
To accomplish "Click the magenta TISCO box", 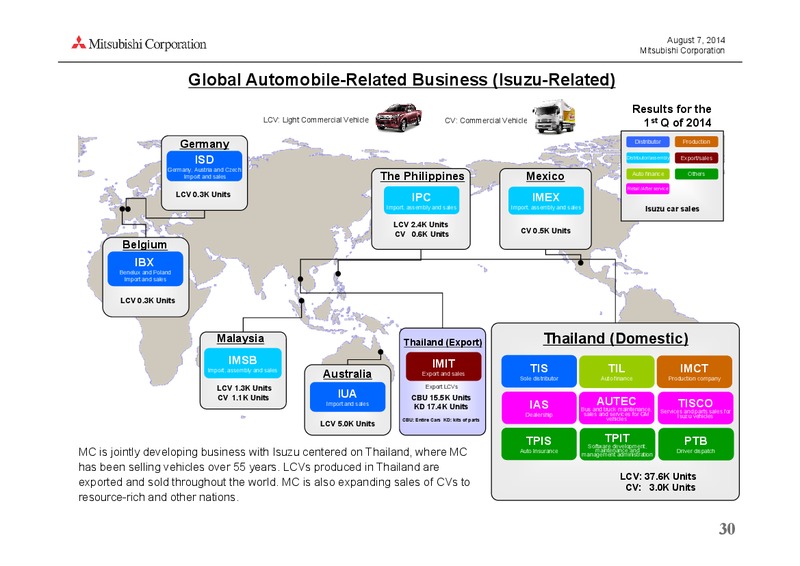I will coord(695,408).
